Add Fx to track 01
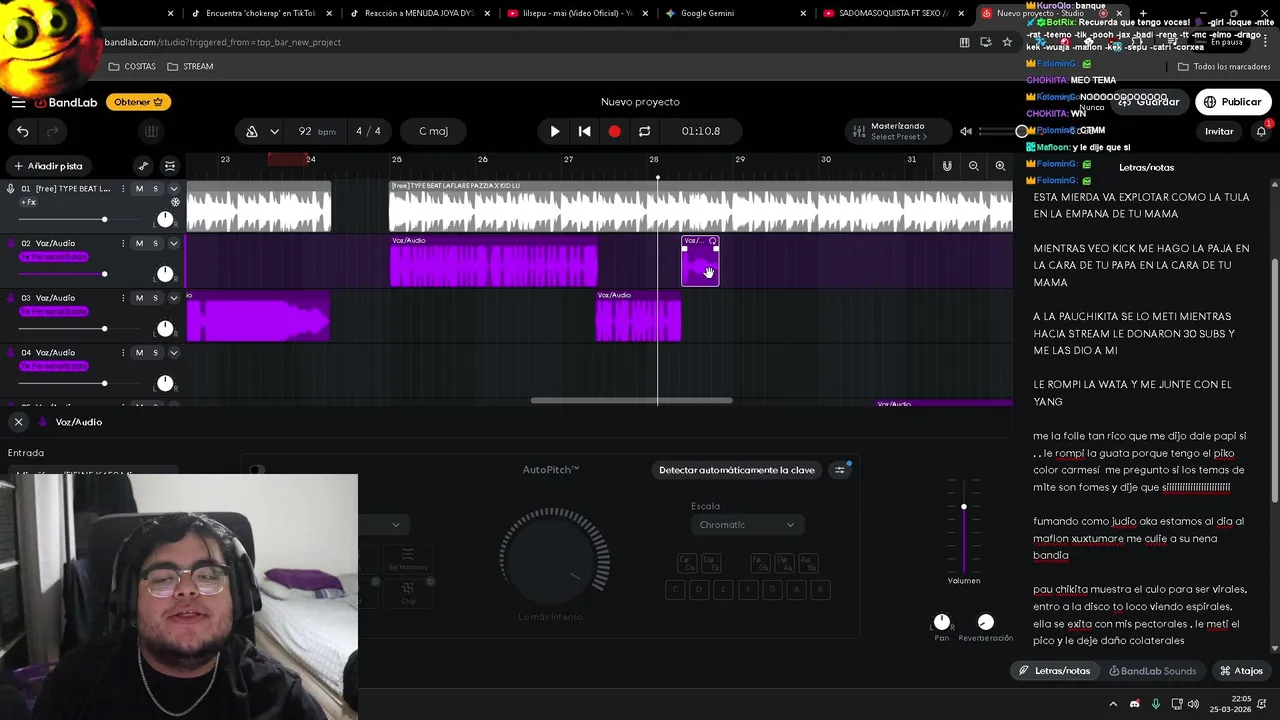Screen dimensions: 1280x720 tap(29, 202)
